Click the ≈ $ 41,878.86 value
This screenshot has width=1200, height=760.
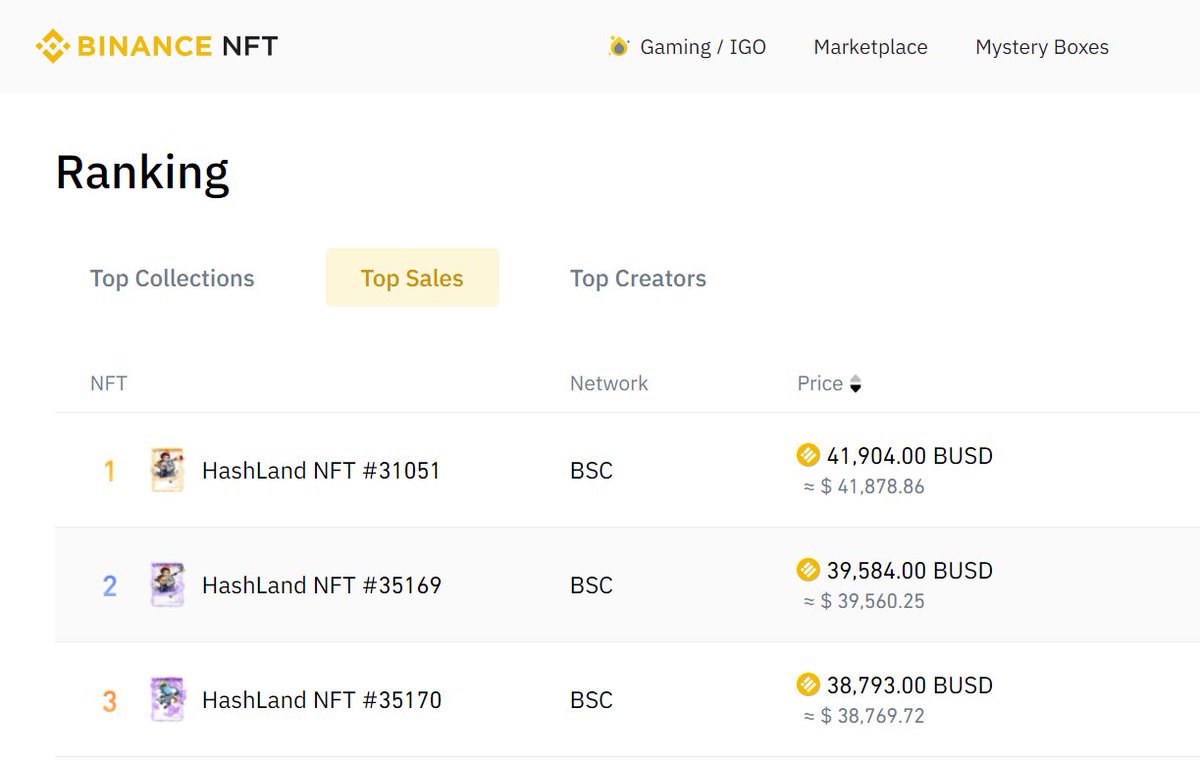pos(864,487)
